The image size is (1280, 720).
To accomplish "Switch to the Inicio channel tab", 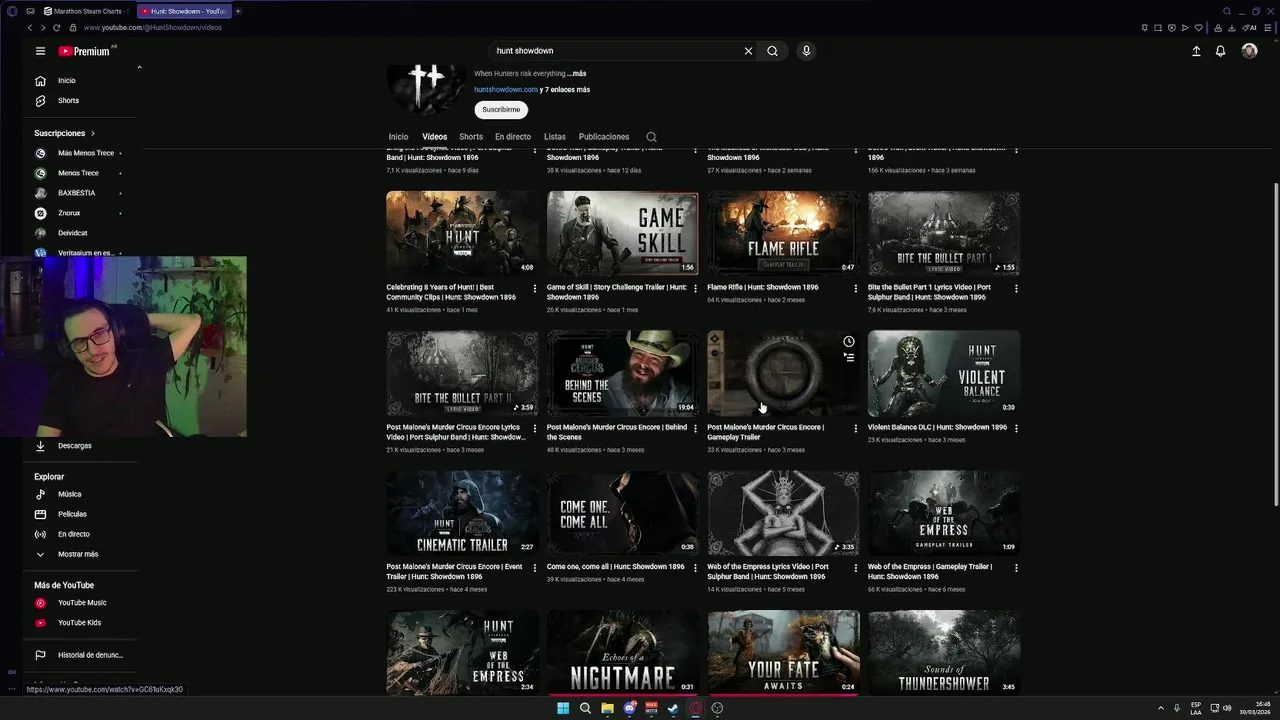I will click(398, 137).
